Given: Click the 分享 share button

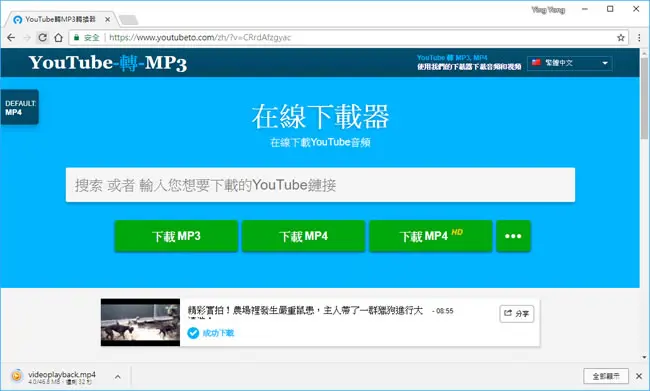Looking at the screenshot, I should (x=517, y=313).
